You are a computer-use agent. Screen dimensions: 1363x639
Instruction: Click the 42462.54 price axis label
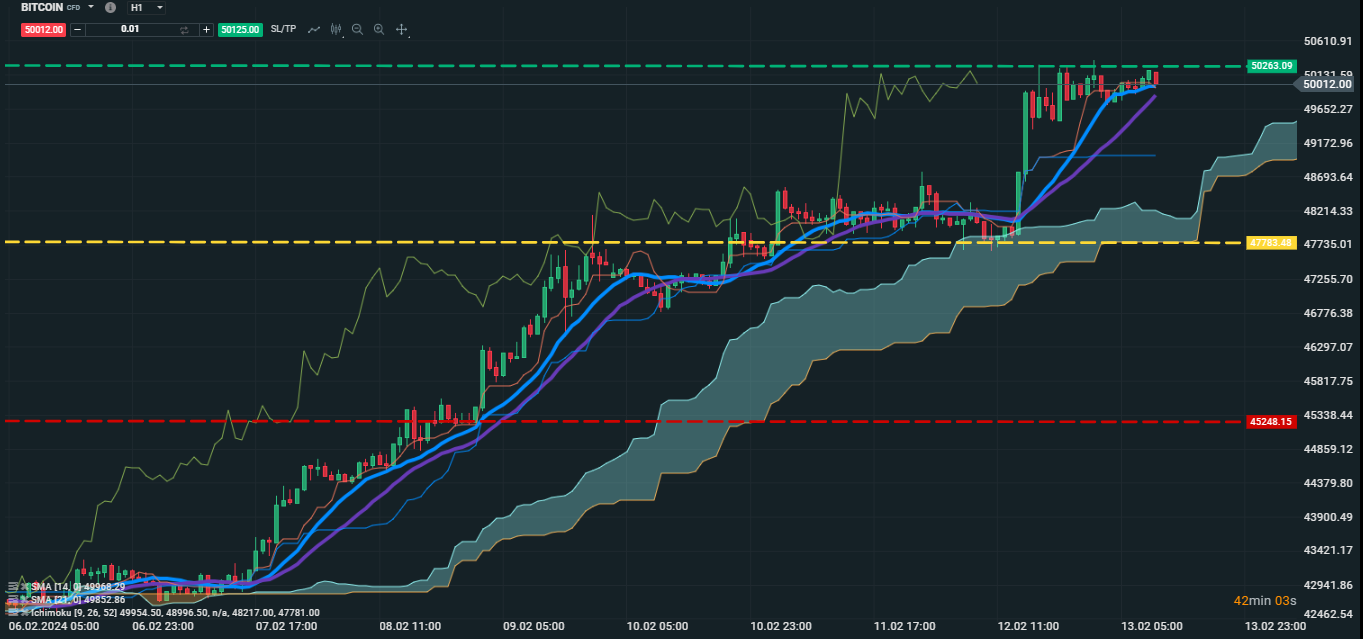(1328, 614)
